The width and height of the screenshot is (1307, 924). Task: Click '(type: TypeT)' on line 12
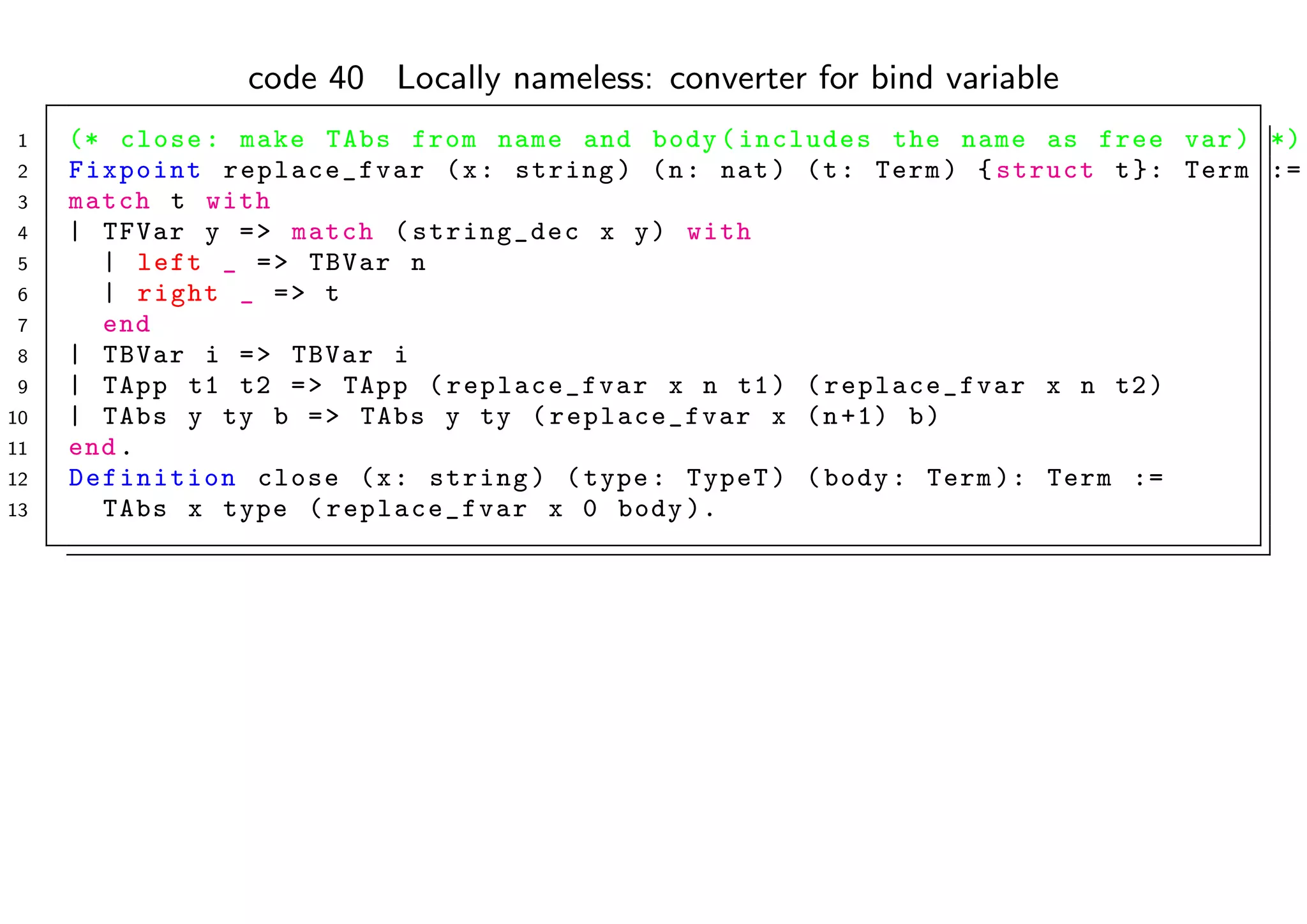tap(675, 478)
